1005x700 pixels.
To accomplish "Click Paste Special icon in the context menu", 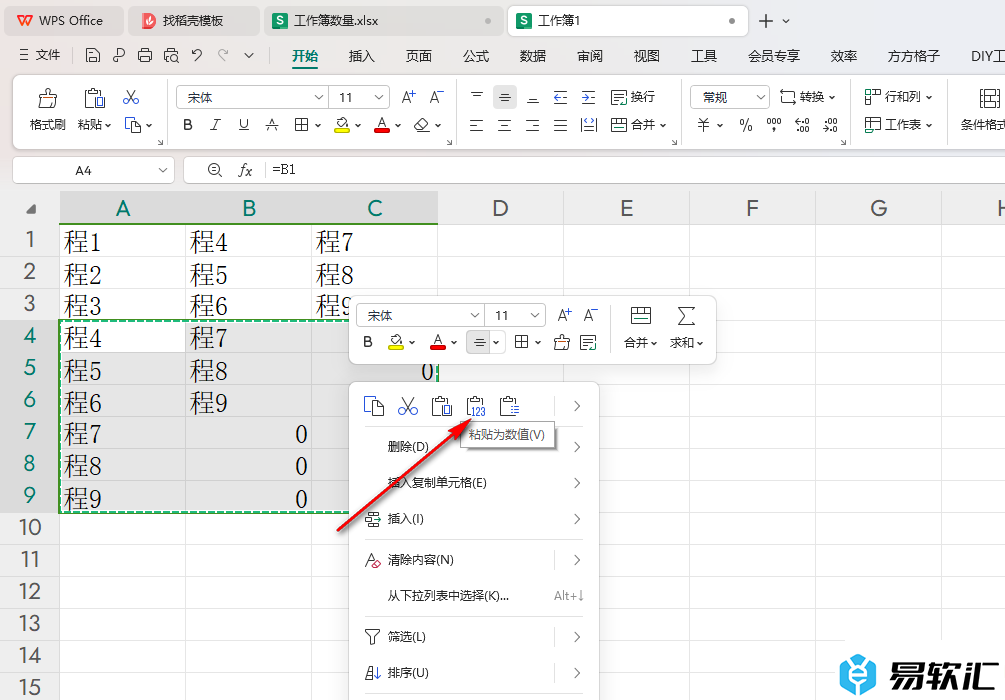I will [510, 406].
